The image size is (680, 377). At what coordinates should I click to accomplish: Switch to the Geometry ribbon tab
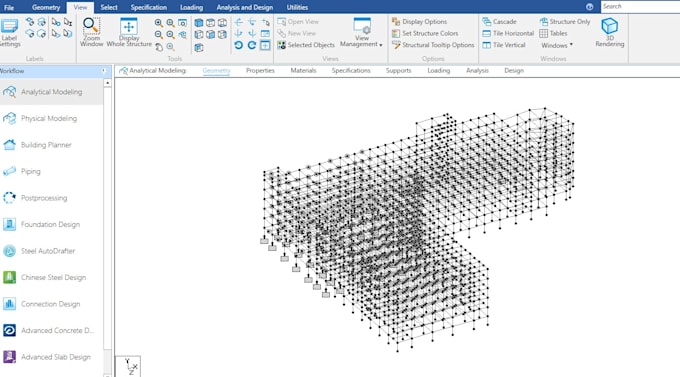(x=46, y=7)
